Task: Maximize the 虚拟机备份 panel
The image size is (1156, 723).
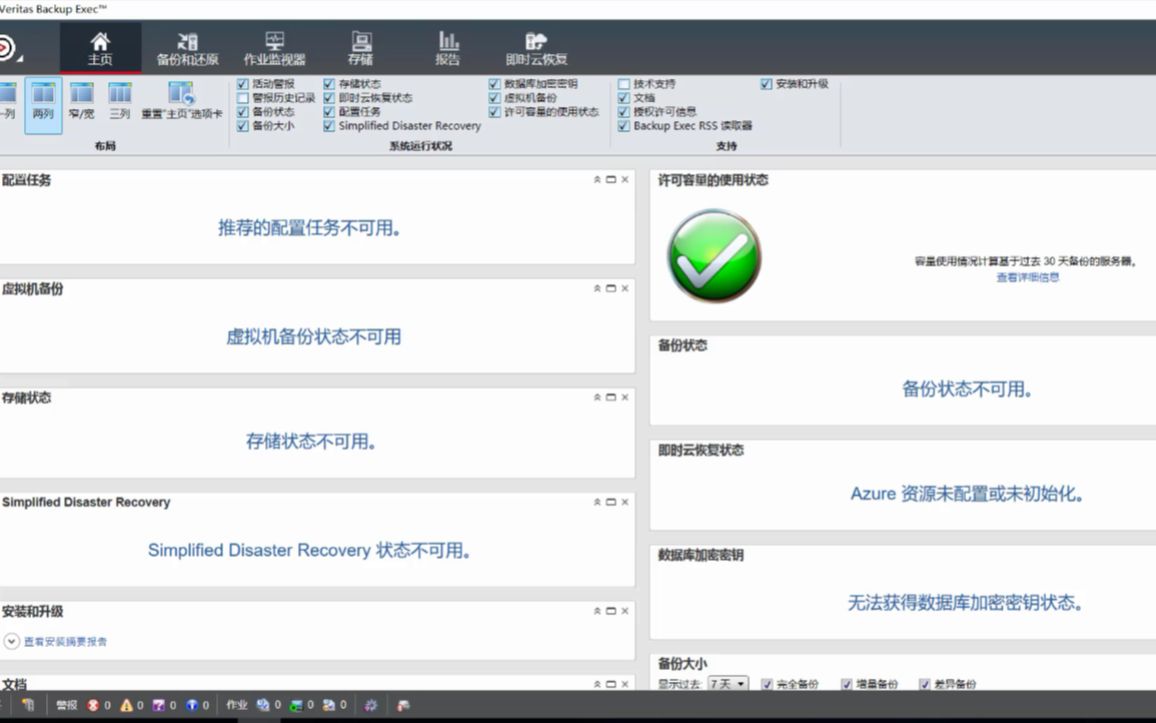Action: pos(610,289)
